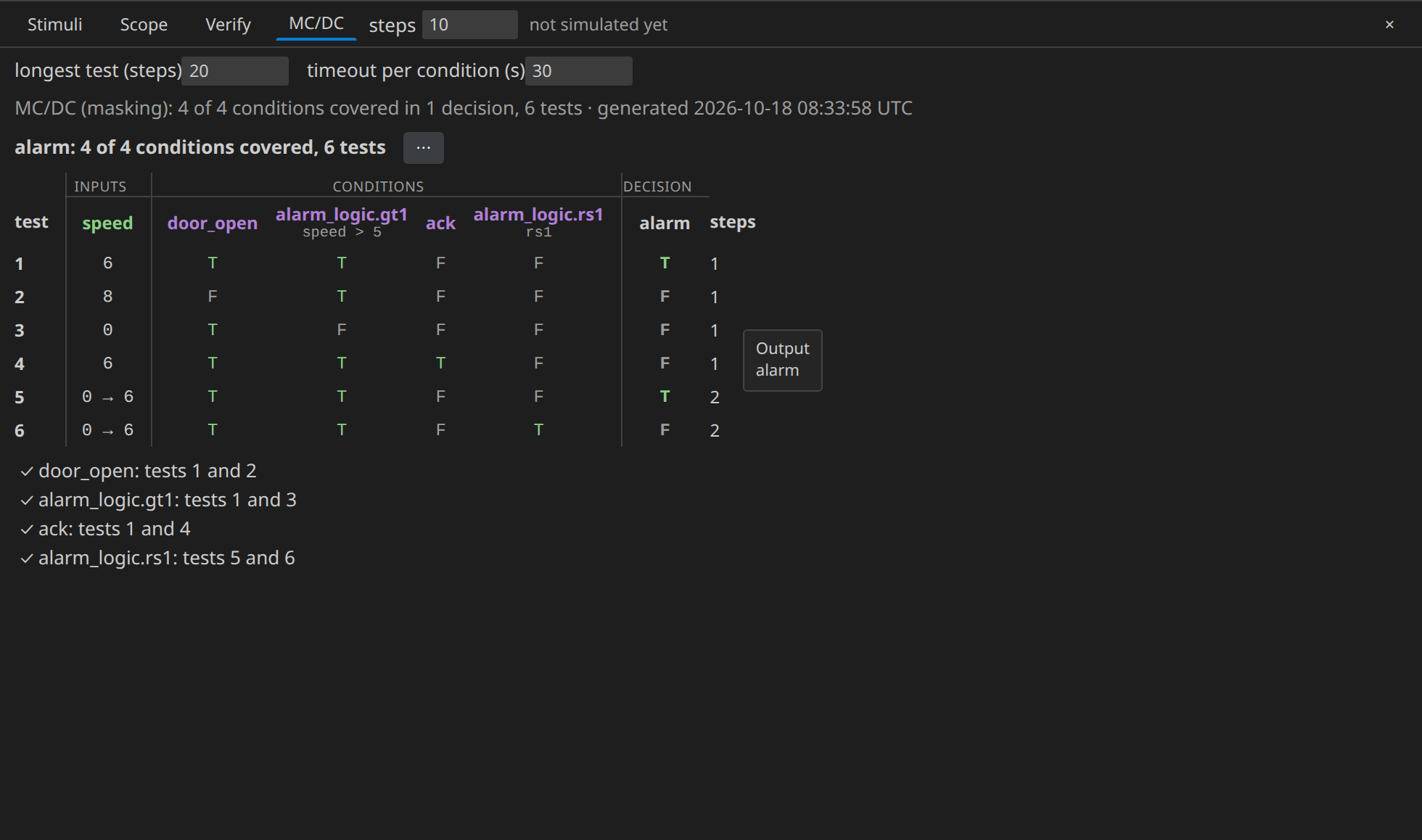The image size is (1422, 840).
Task: Click ack value T in test 4
Action: (x=440, y=363)
